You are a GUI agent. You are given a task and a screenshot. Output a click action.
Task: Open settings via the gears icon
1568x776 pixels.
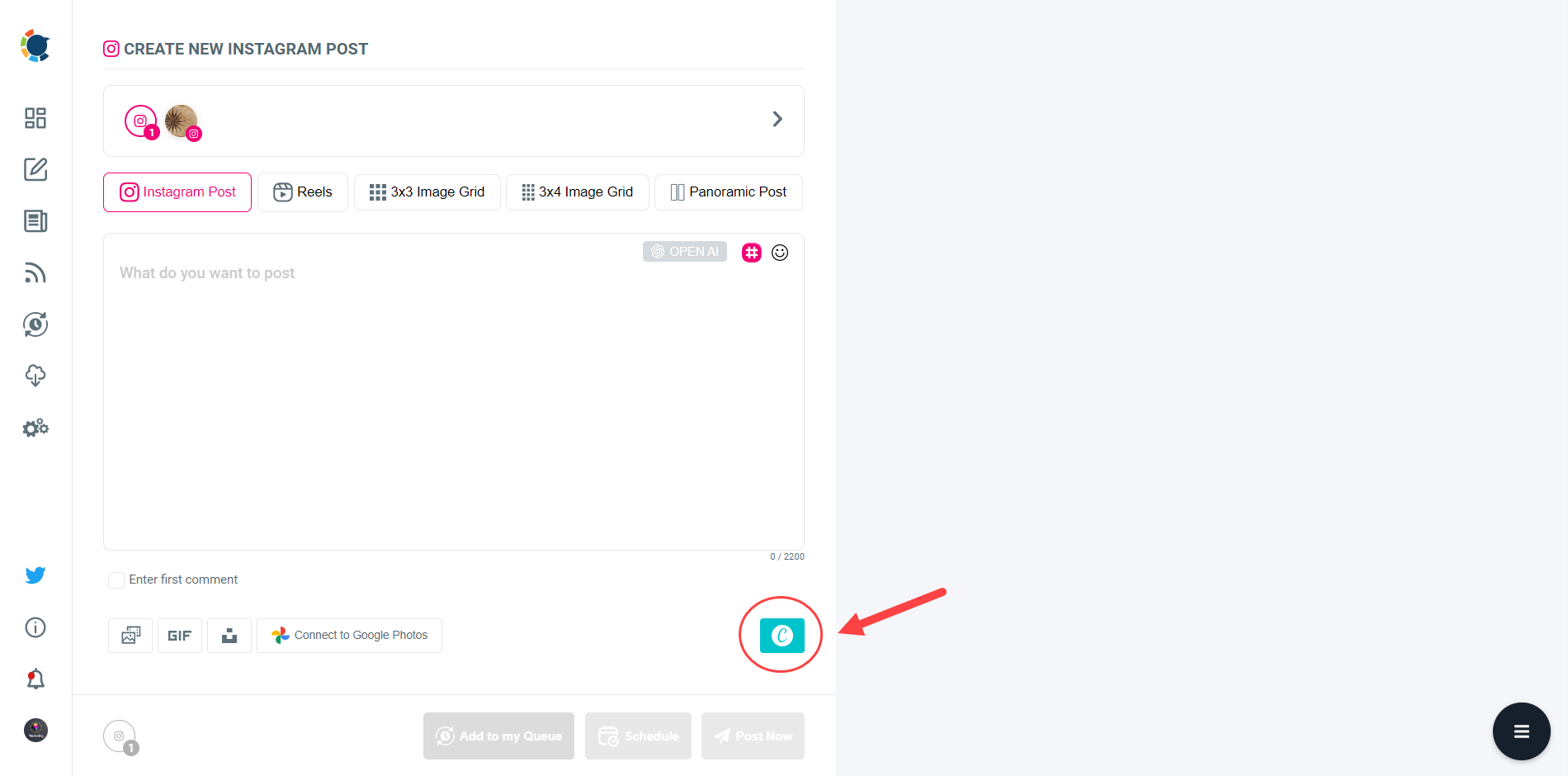[35, 428]
